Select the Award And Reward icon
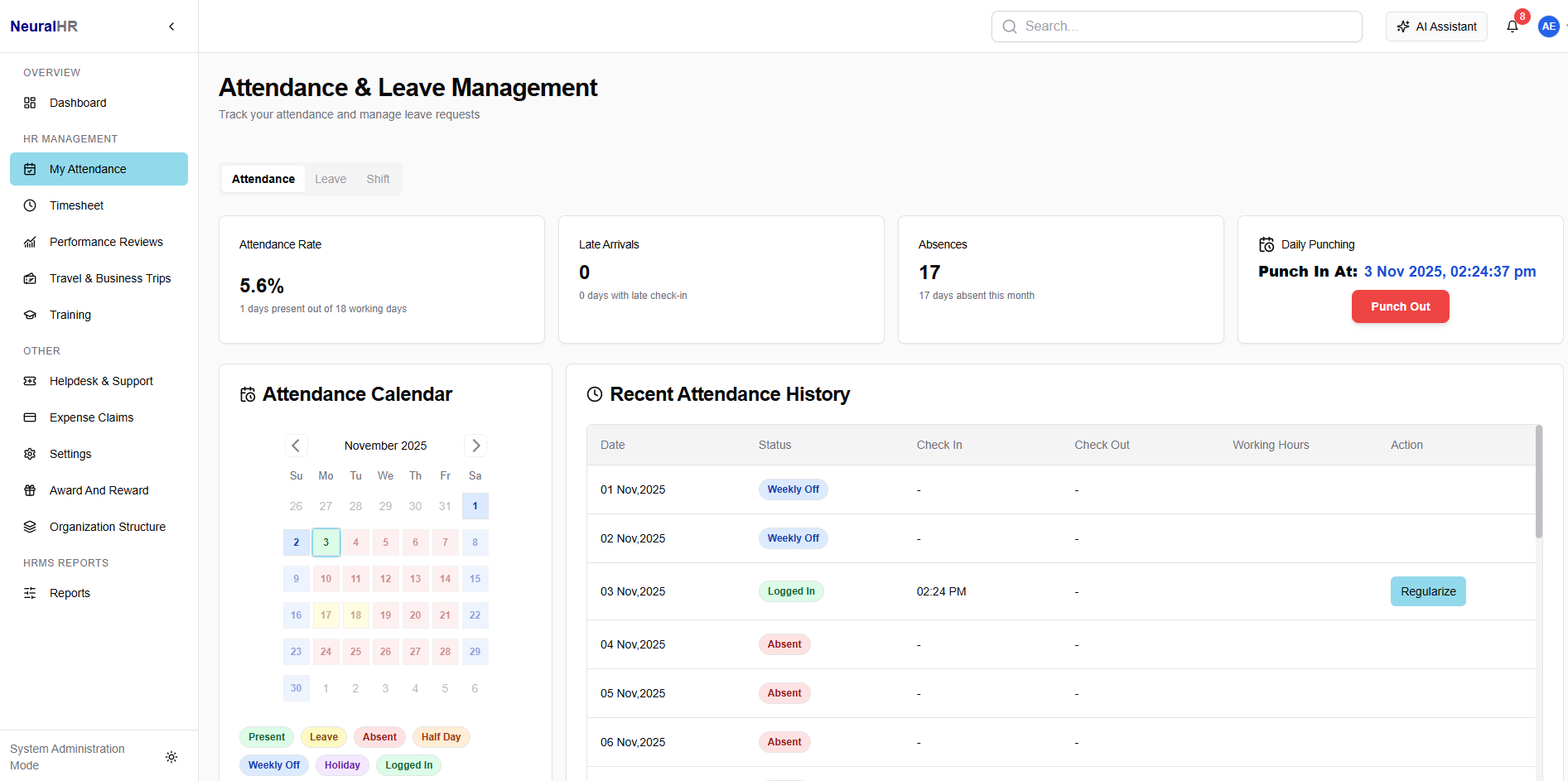This screenshot has height=781, width=1568. pos(29,490)
